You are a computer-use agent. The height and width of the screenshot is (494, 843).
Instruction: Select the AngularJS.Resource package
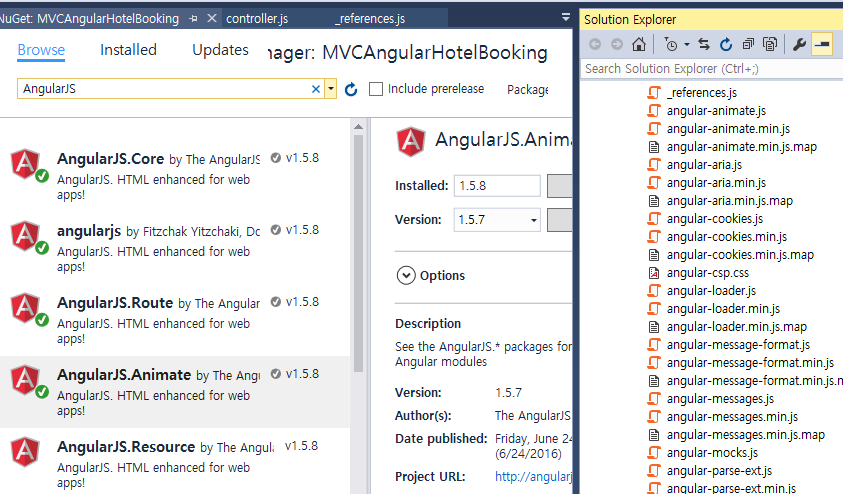(175, 461)
